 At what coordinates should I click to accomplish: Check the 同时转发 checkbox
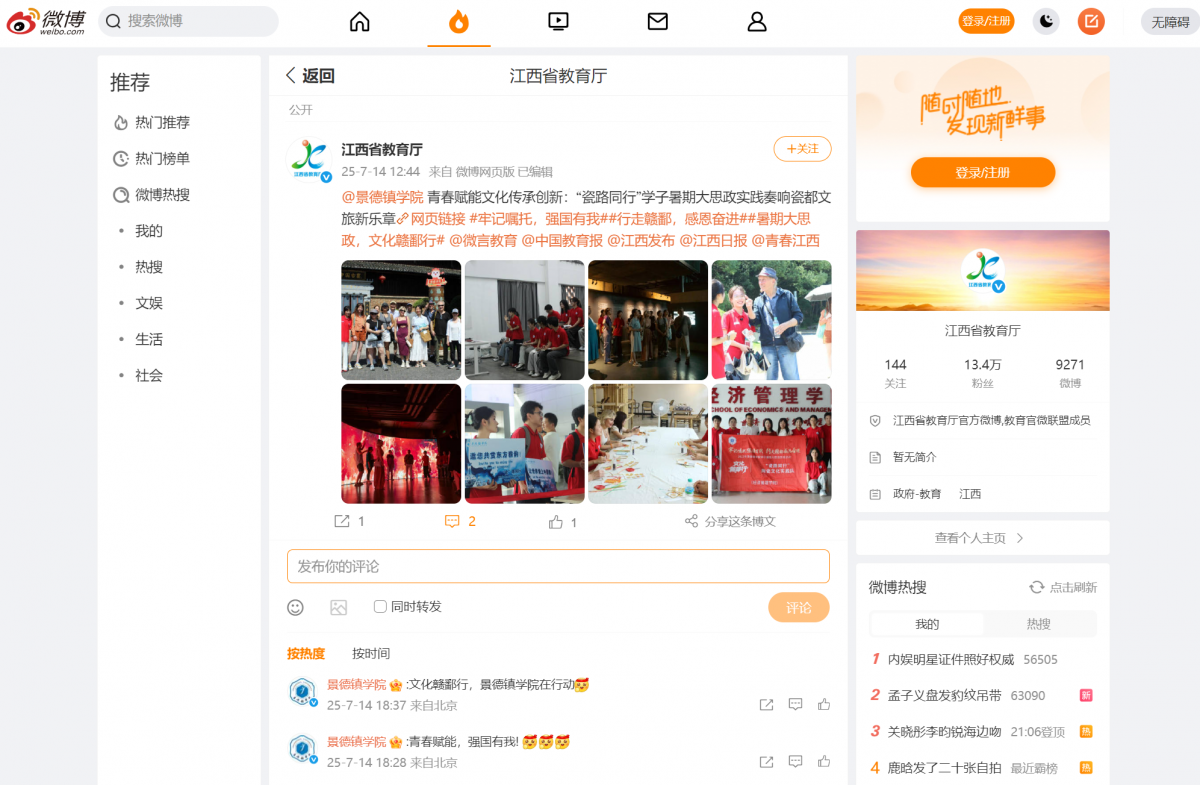tap(380, 606)
